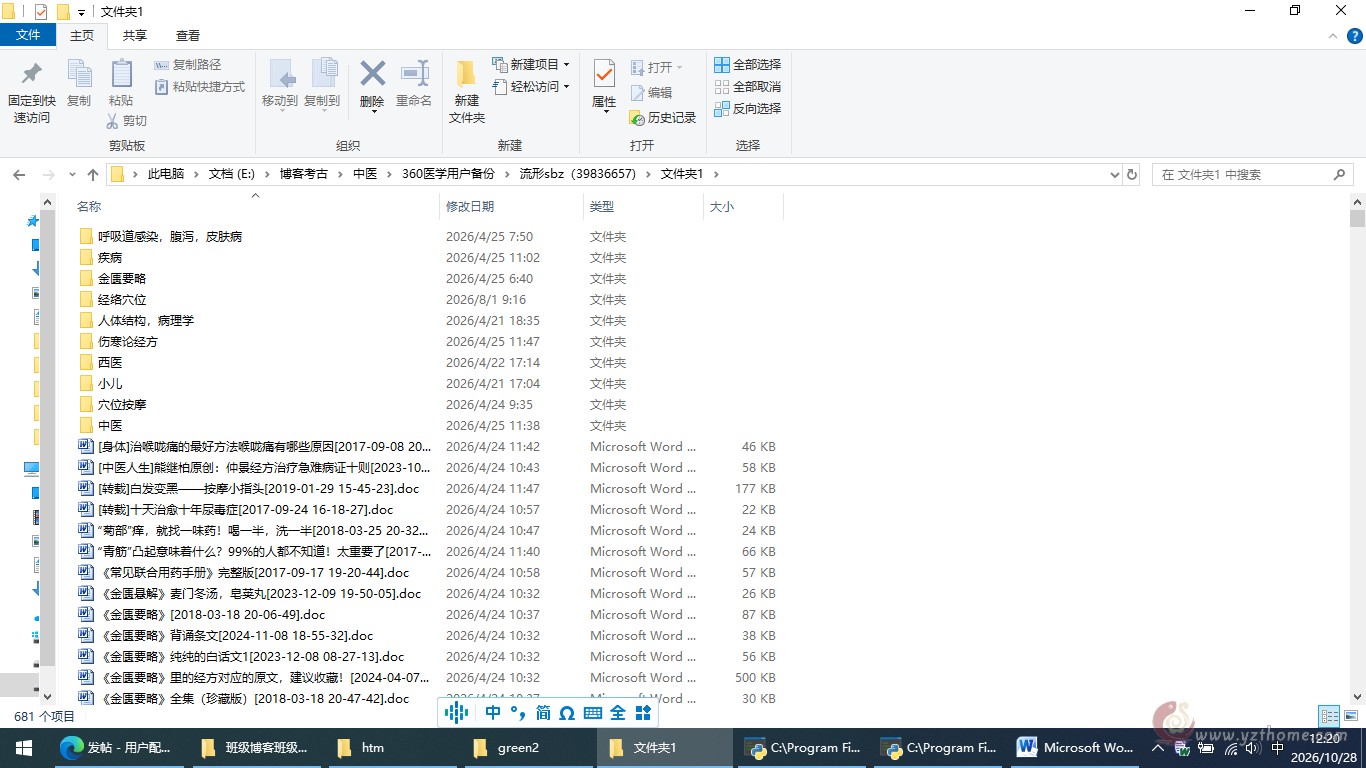This screenshot has height=768, width=1366.
Task: Click the Pin to Quick access (固定到快速访问) icon
Action: (32, 74)
